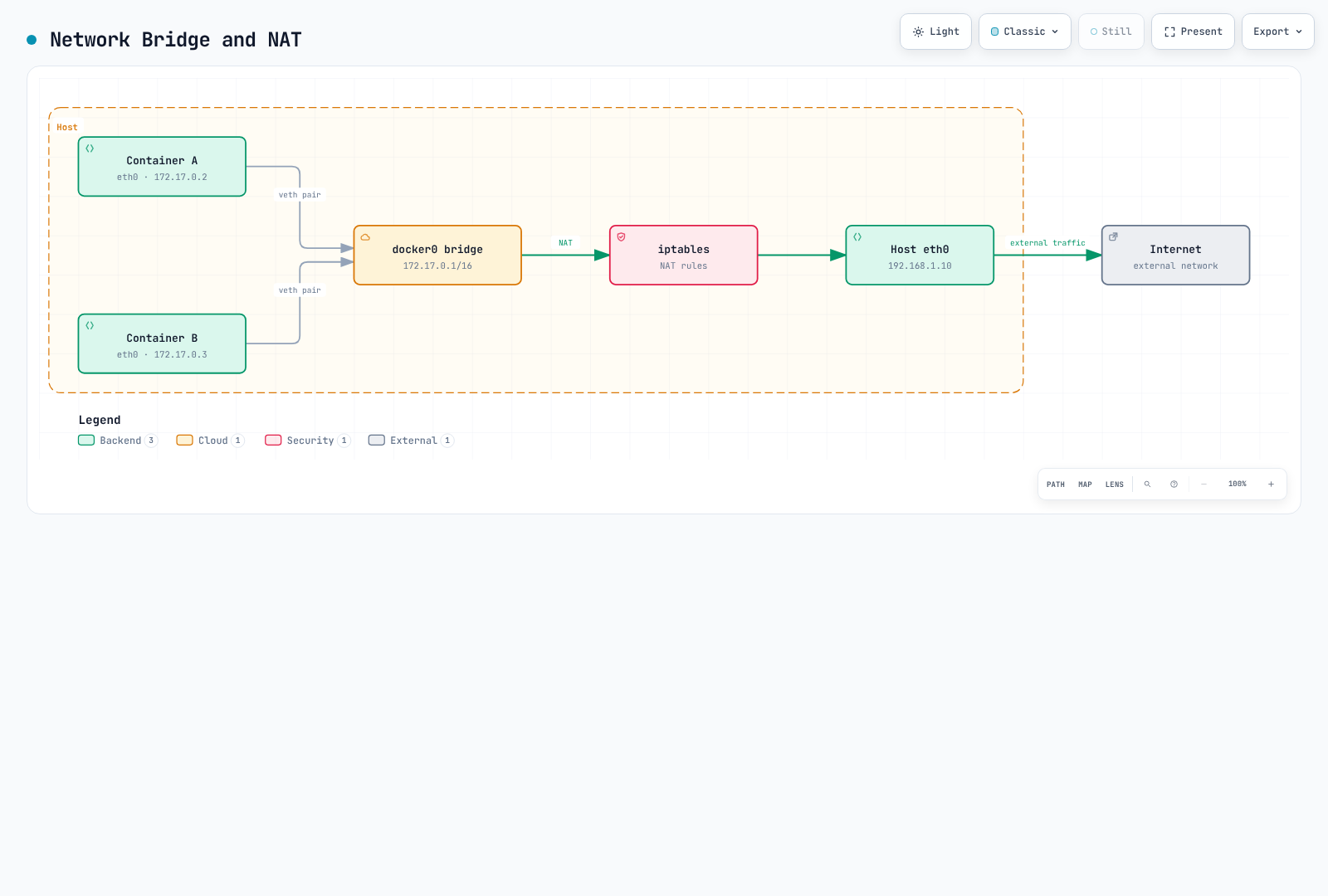Click the sun icon in Light button
This screenshot has width=1328, height=896.
[918, 32]
